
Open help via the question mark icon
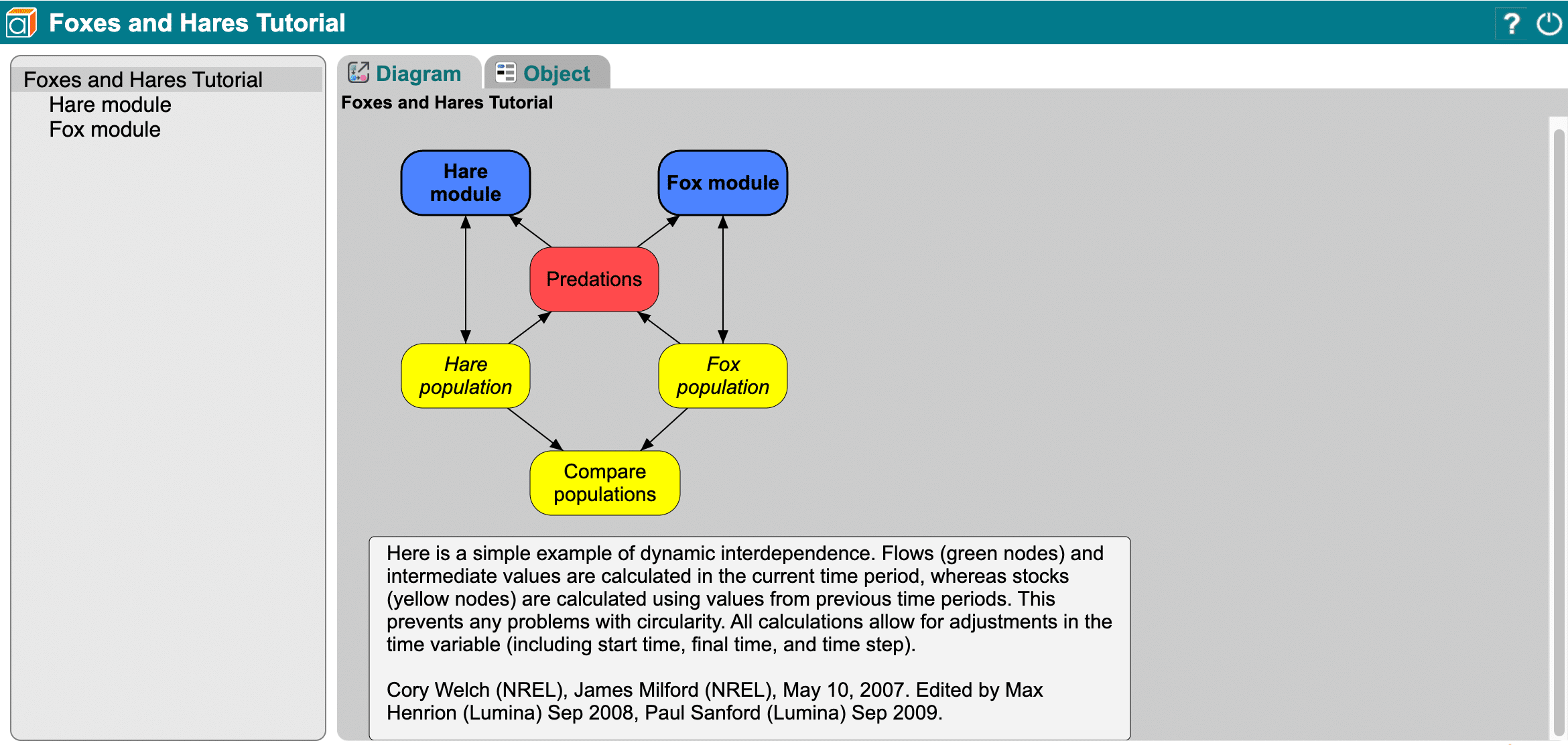click(1511, 23)
